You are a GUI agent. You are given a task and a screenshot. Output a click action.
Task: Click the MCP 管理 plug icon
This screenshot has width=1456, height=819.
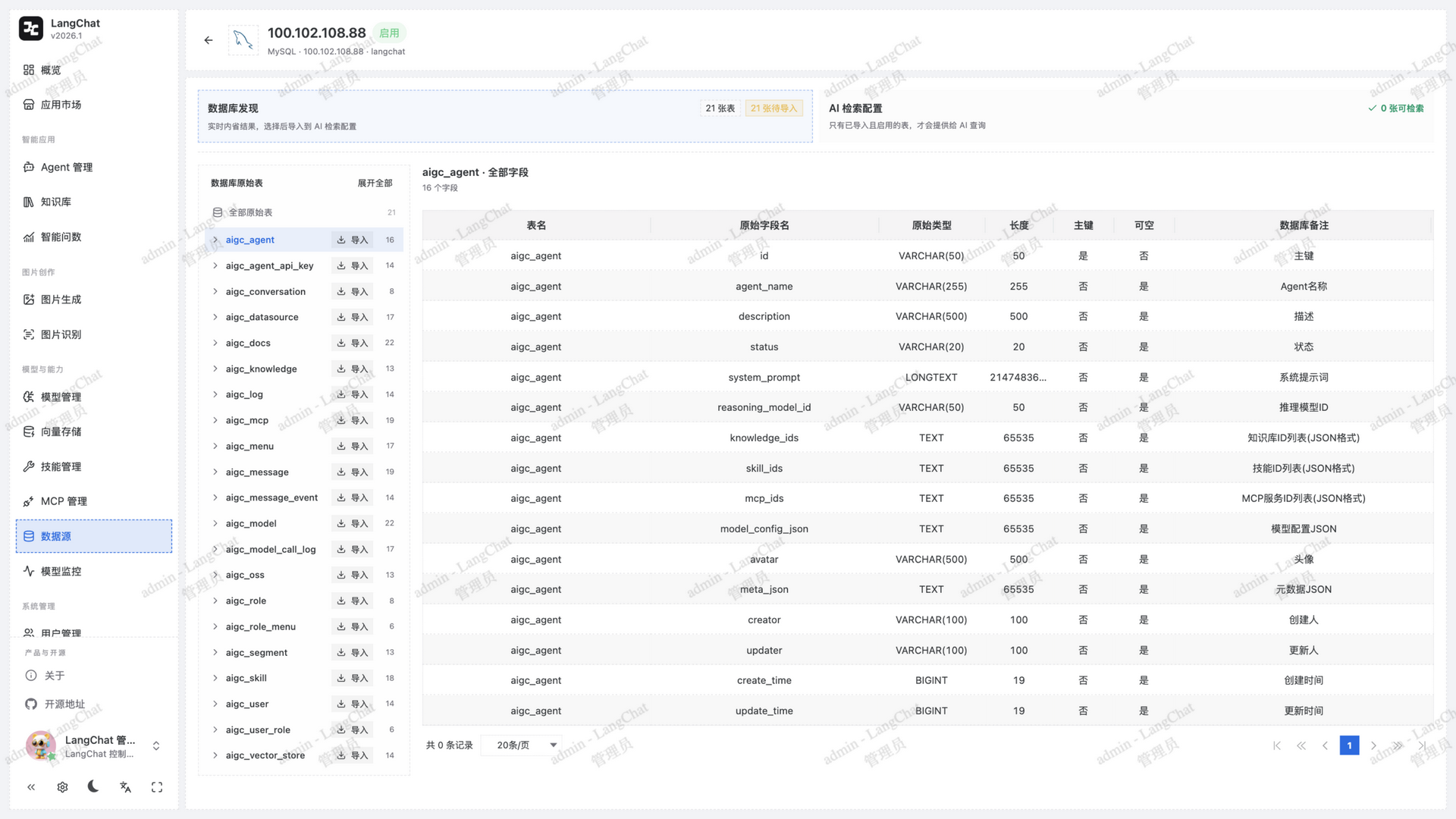(29, 501)
